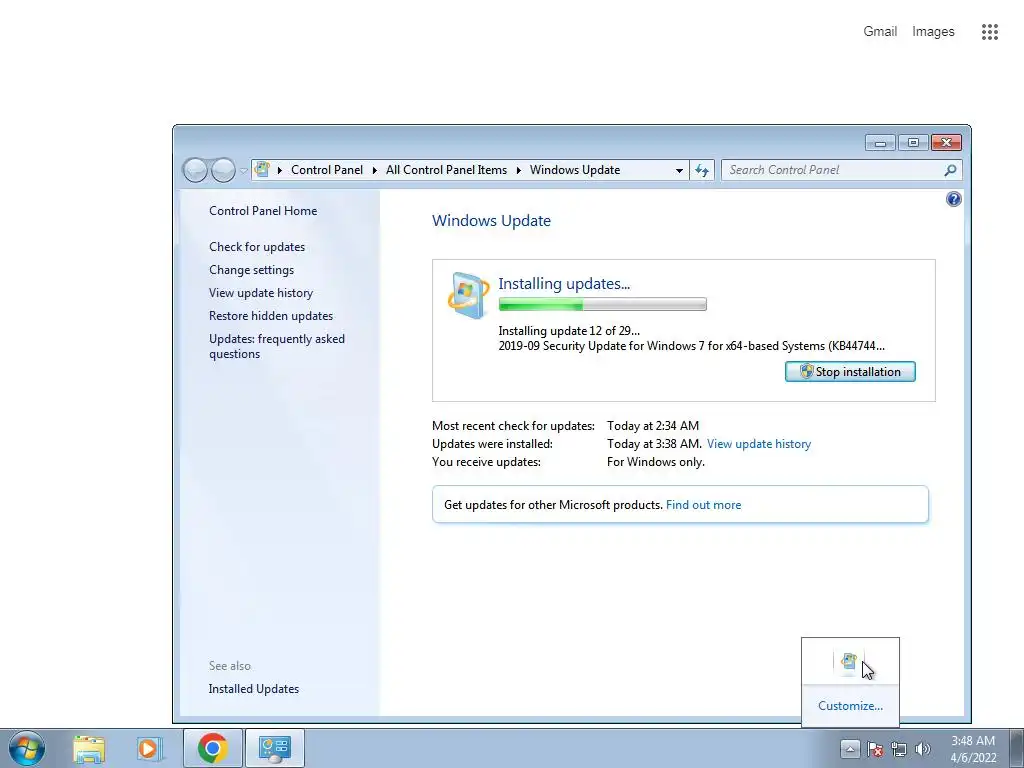Click the text Installing update 12 of 29...
The height and width of the screenshot is (768, 1024).
click(x=569, y=330)
